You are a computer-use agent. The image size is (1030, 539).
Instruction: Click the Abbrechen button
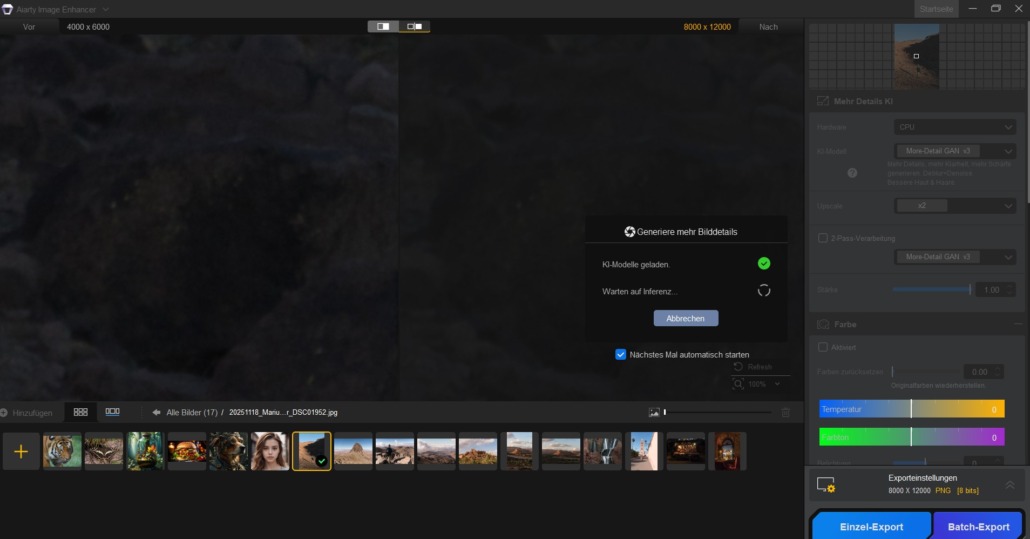pyautogui.click(x=685, y=318)
